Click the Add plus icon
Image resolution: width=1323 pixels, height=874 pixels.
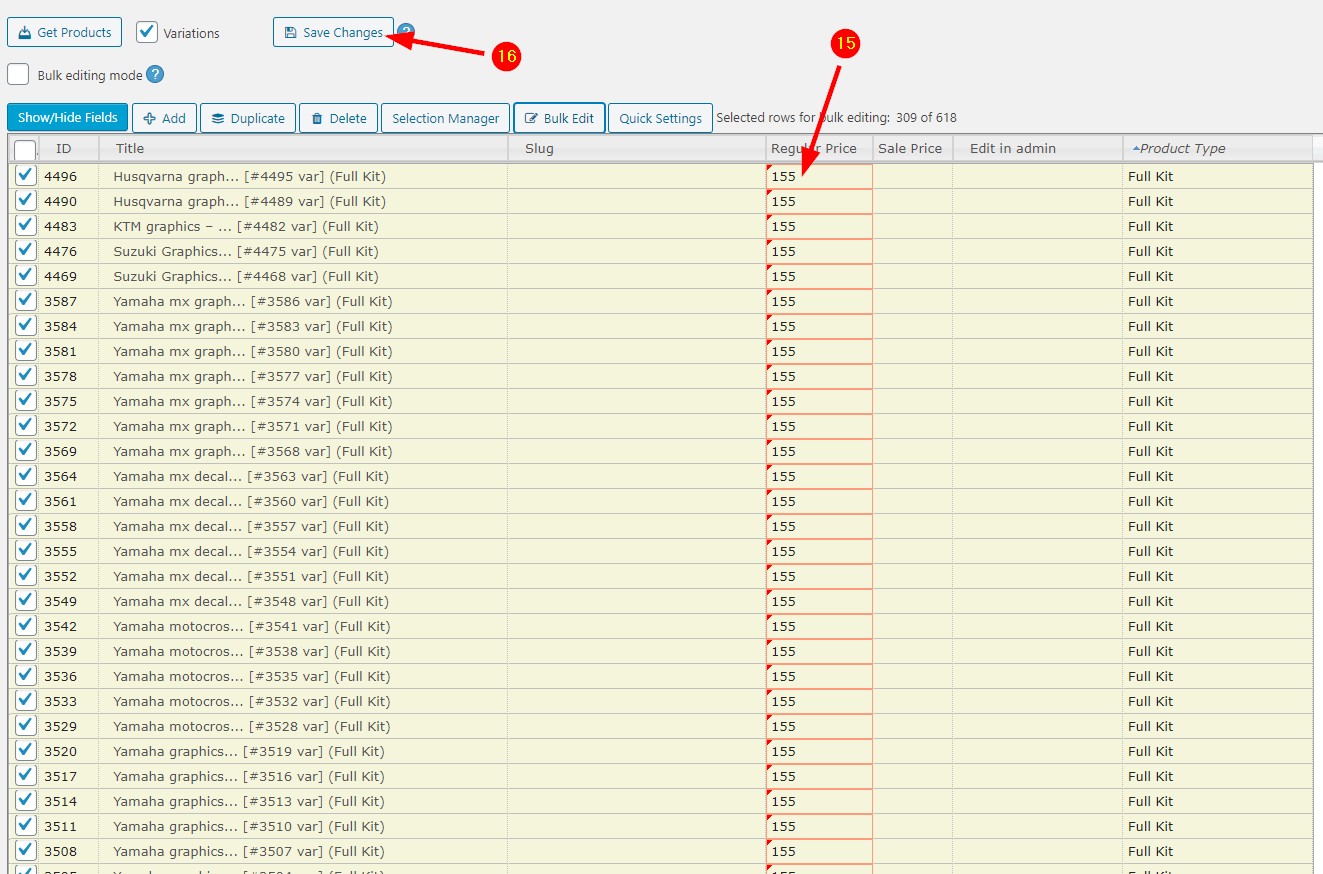point(149,118)
